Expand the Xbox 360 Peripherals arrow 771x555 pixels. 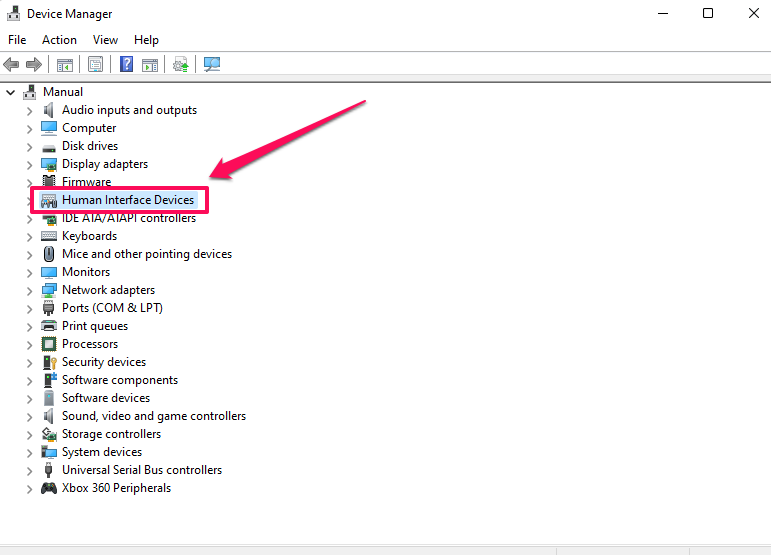[30, 489]
